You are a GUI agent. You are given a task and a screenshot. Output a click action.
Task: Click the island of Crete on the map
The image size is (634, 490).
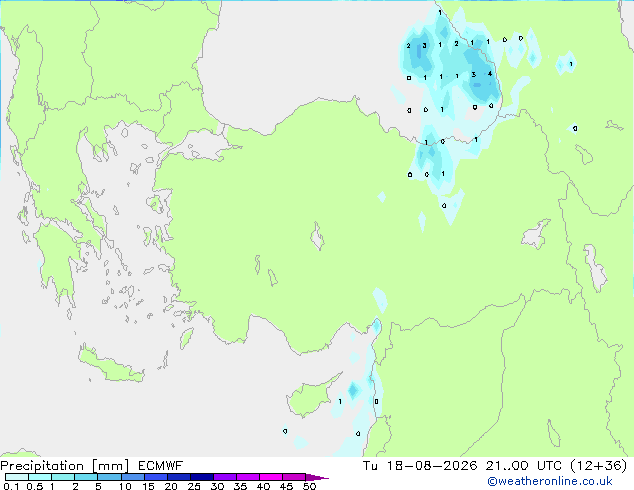[111, 364]
